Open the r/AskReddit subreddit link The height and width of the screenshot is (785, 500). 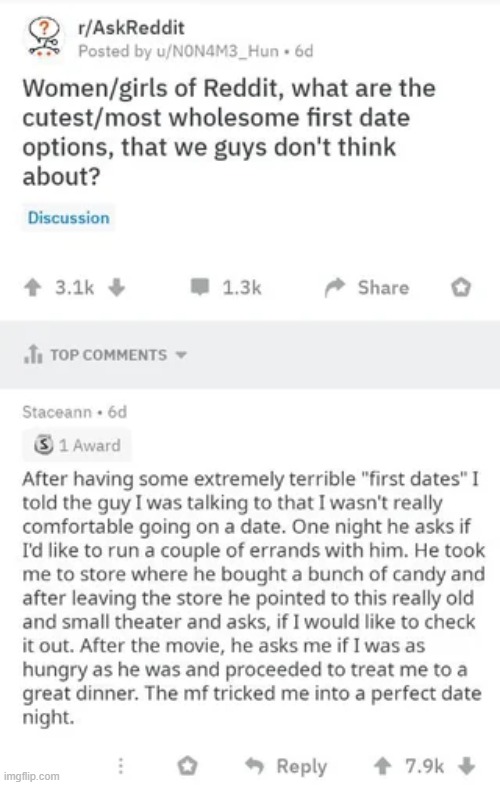click(x=131, y=28)
